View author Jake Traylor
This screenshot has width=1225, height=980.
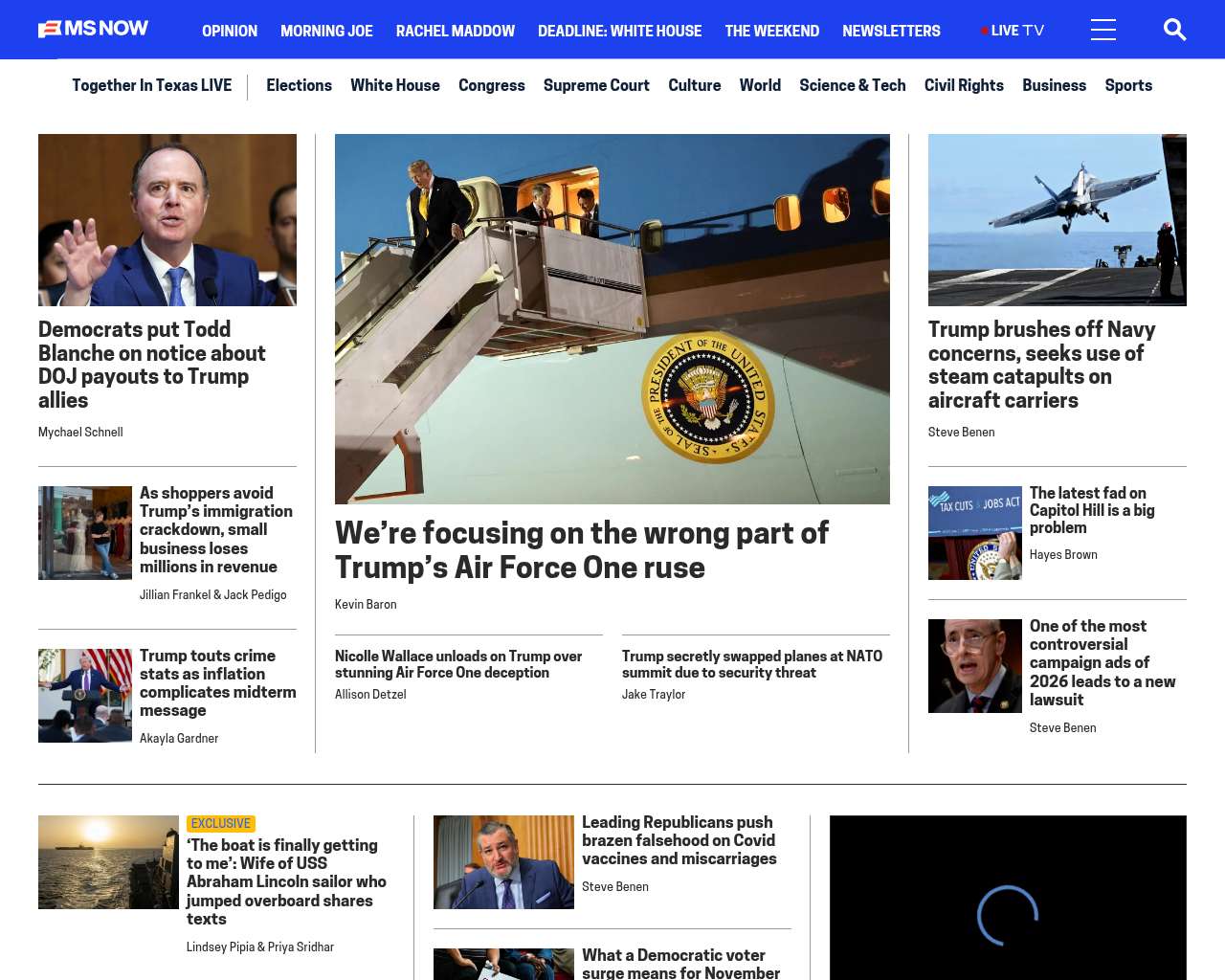pyautogui.click(x=654, y=695)
